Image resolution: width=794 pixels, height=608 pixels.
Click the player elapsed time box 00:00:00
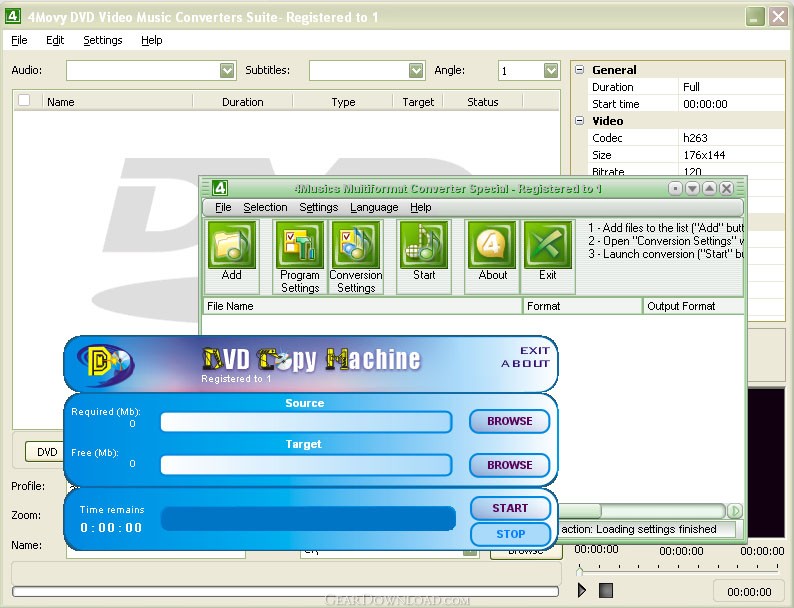coord(748,591)
